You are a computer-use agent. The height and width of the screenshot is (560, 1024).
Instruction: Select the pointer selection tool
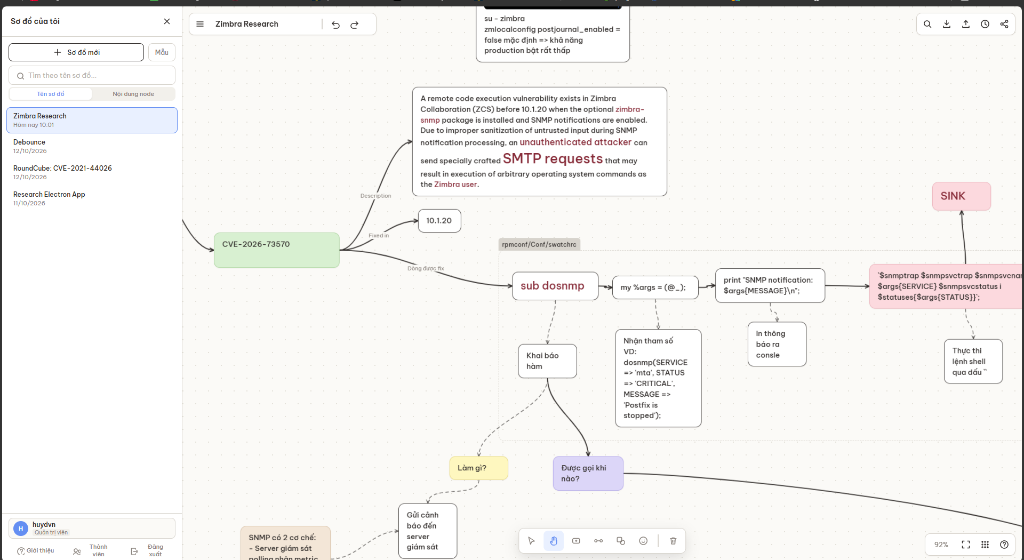coord(531,540)
